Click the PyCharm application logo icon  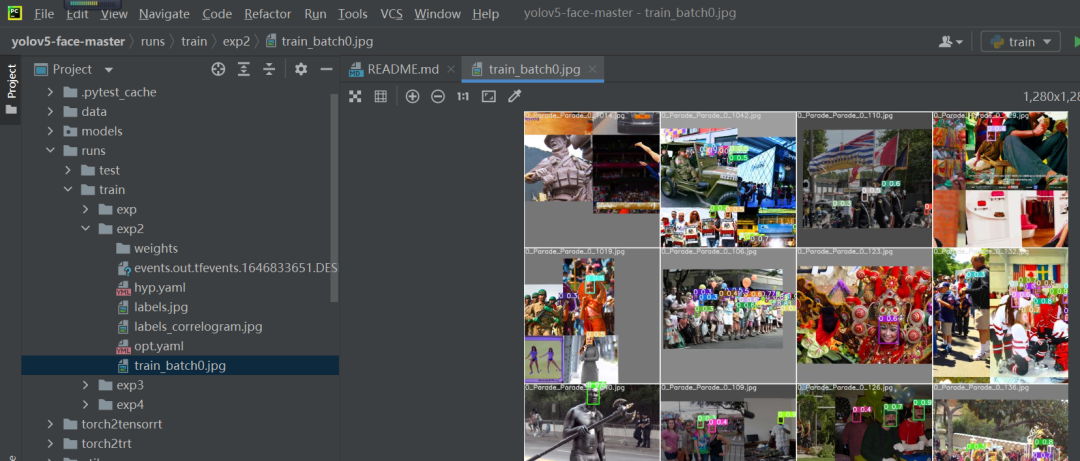[x=14, y=13]
